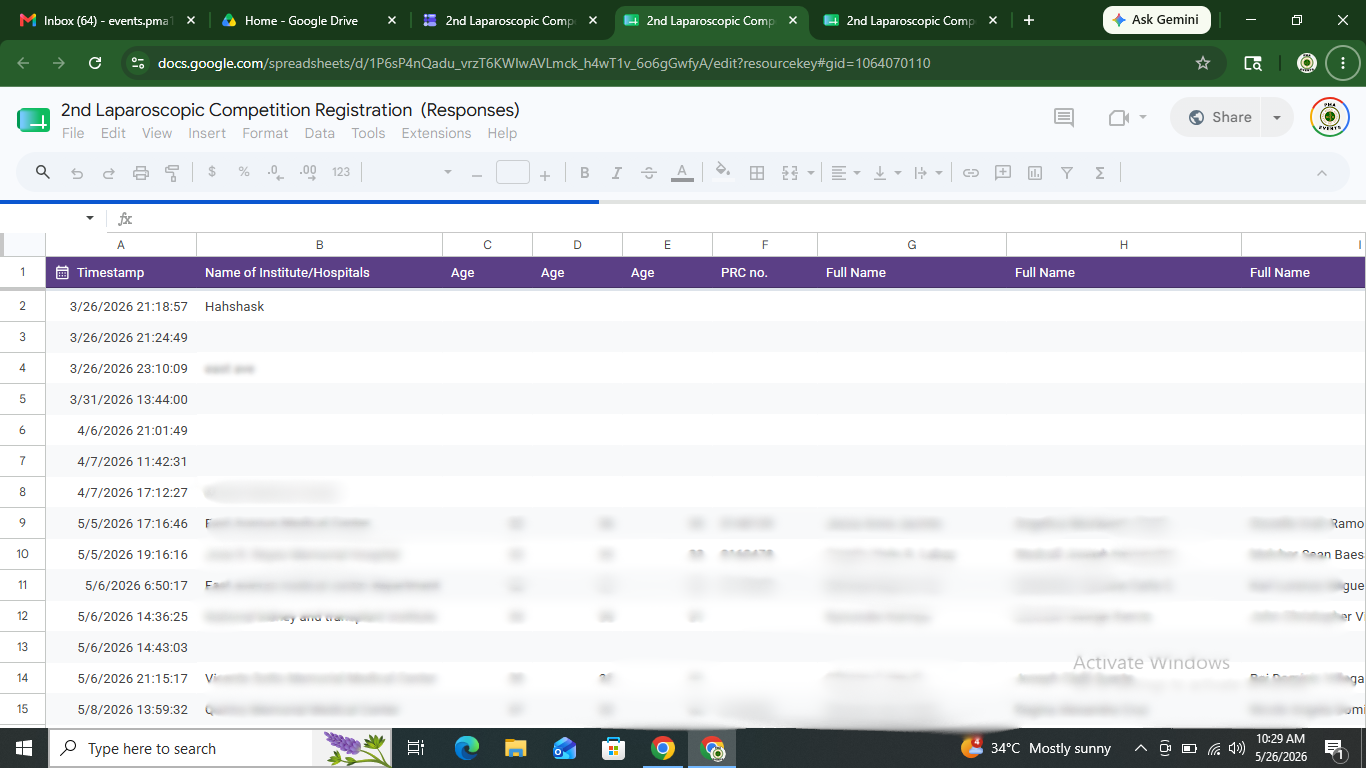Open the Functions sigma icon
This screenshot has height=768, width=1366.
1099,173
